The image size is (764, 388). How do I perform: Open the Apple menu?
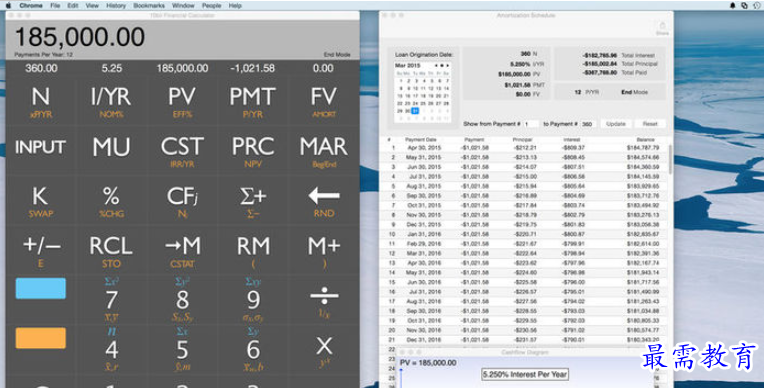point(8,5)
